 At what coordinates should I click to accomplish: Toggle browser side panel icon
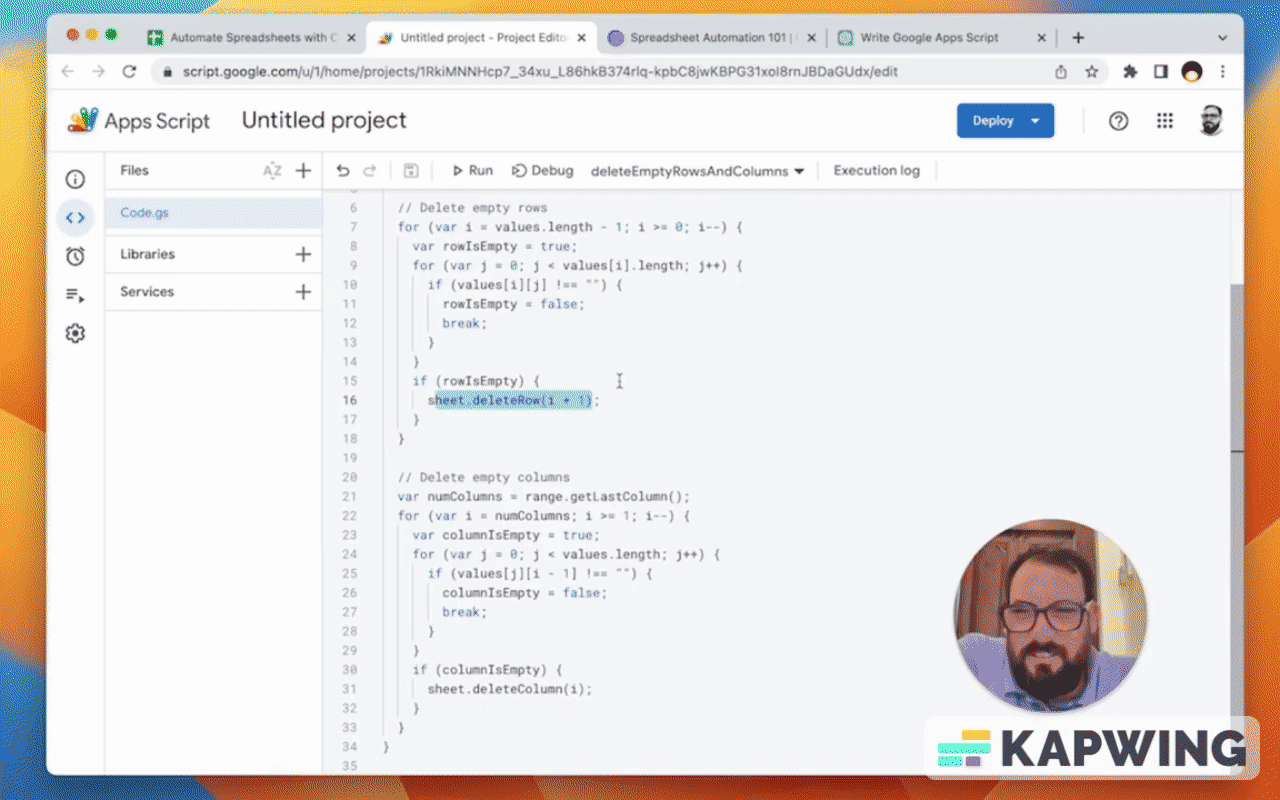click(1161, 72)
